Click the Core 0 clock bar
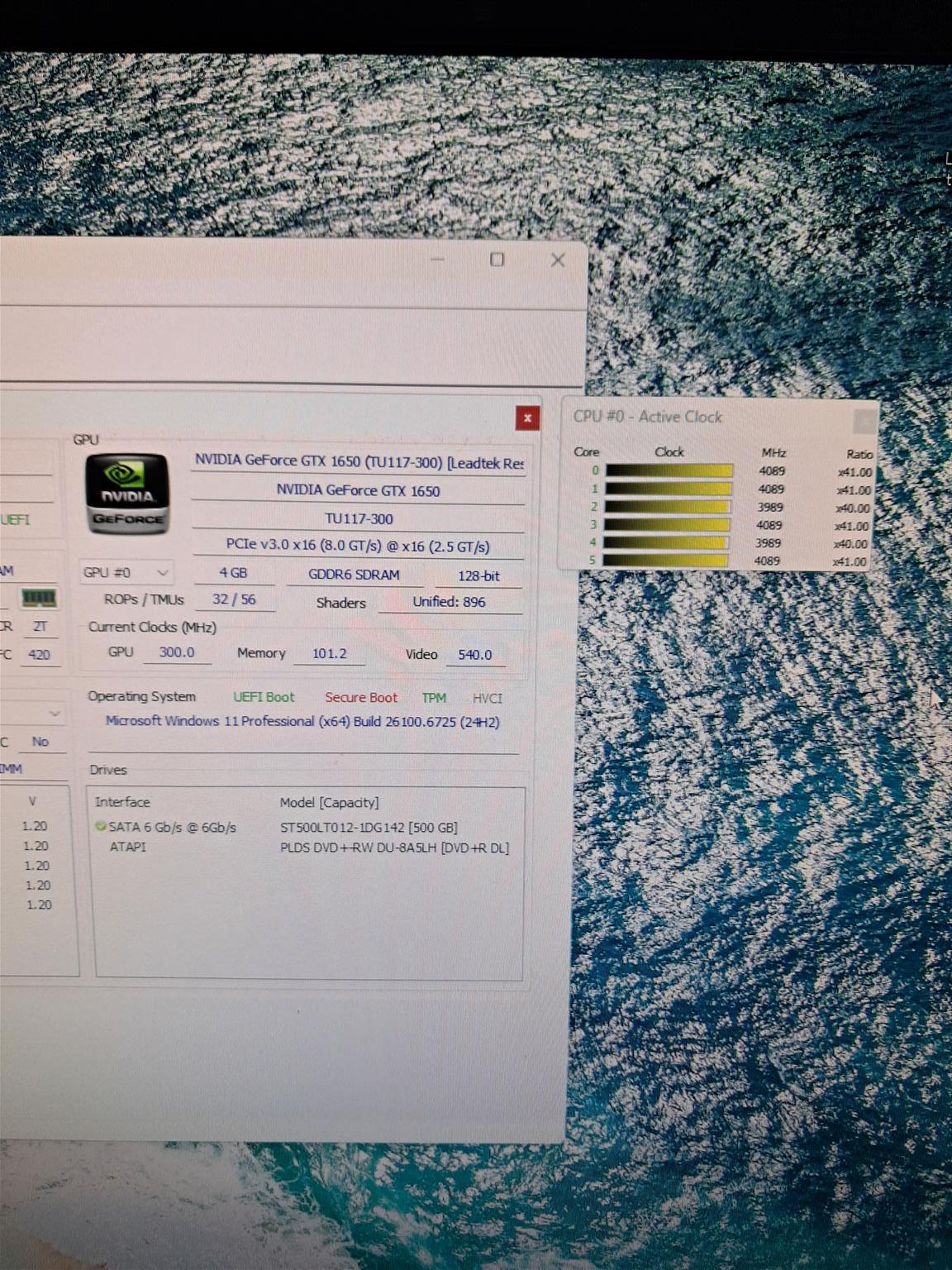Image resolution: width=952 pixels, height=1270 pixels. (x=669, y=471)
